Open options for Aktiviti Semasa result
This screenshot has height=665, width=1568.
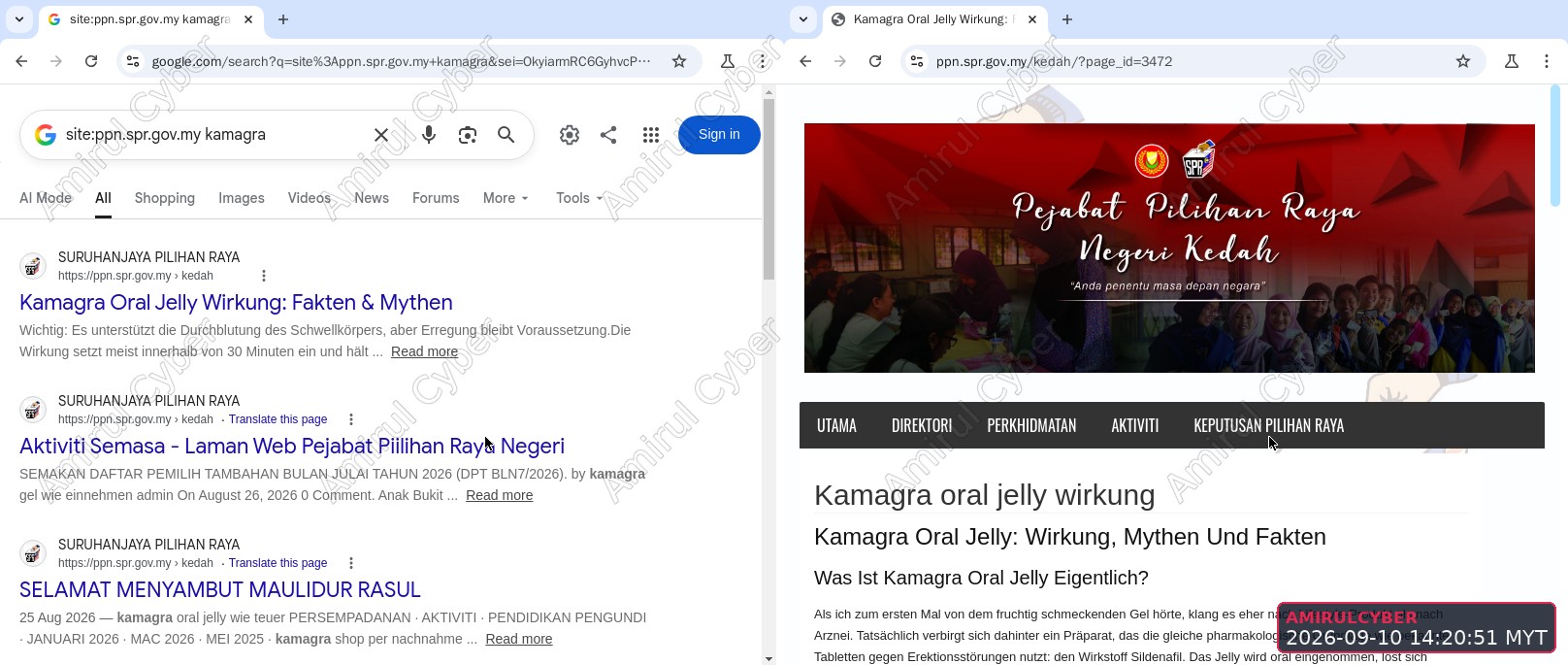tap(351, 419)
